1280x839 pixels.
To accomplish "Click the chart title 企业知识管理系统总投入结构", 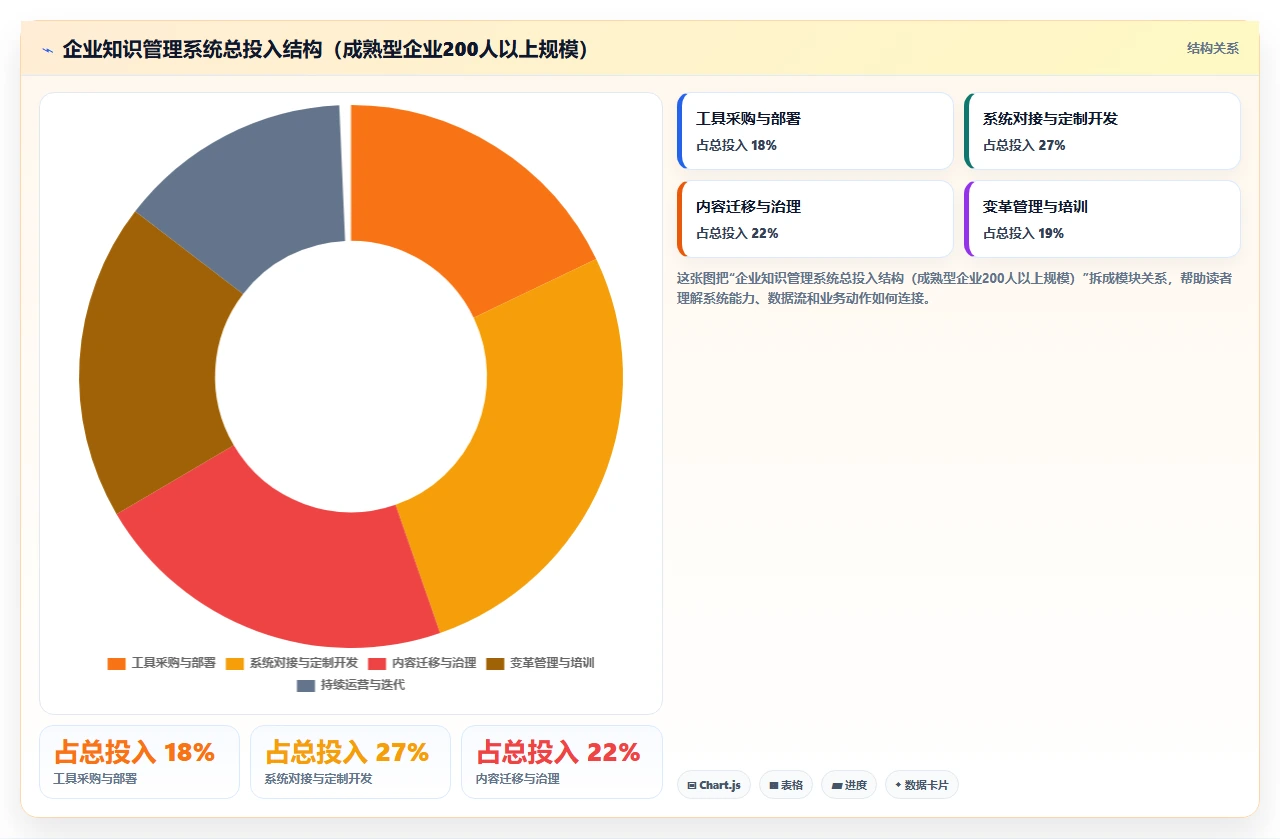I will 325,49.
